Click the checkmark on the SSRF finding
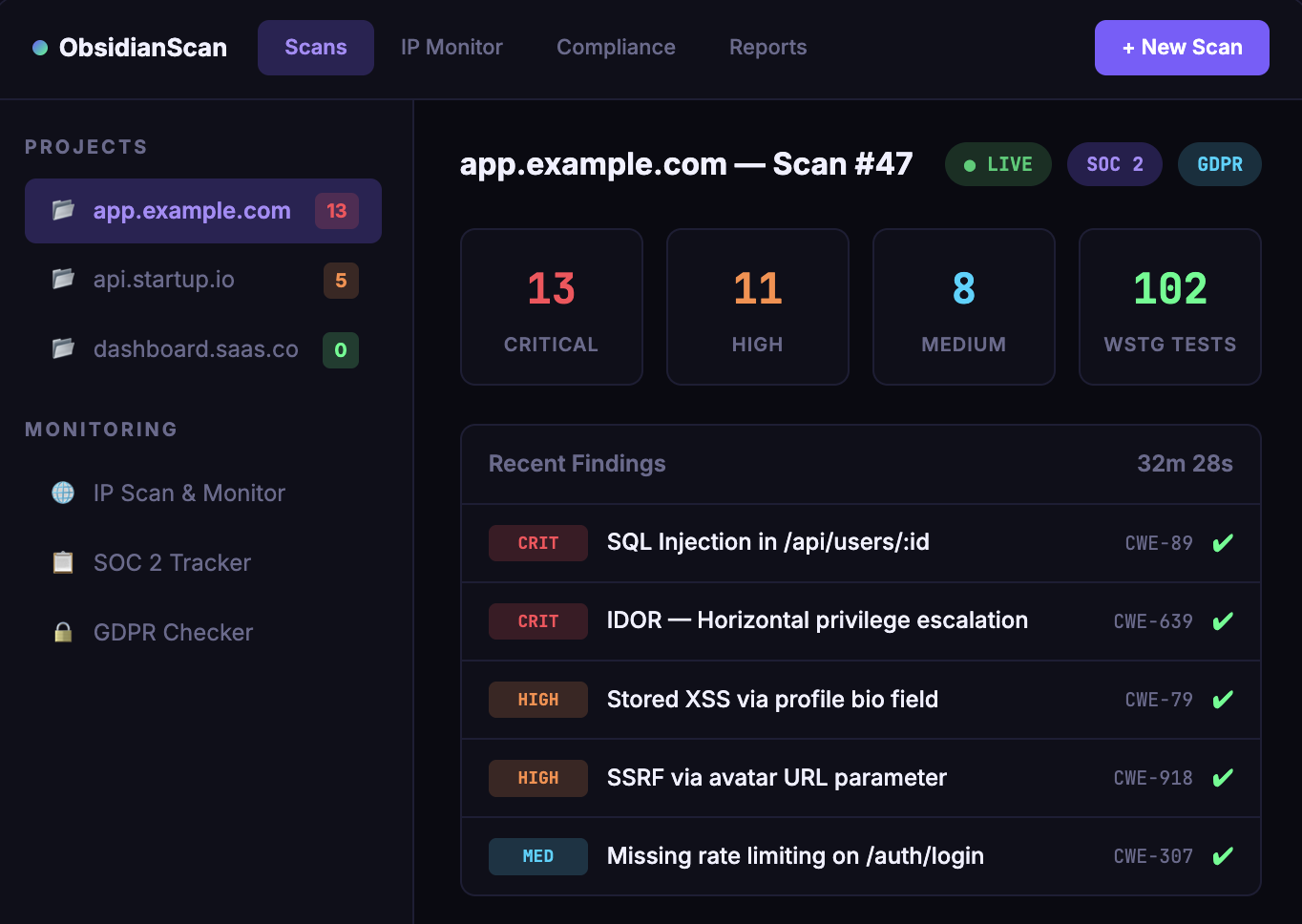Image resolution: width=1302 pixels, height=924 pixels. [x=1223, y=778]
